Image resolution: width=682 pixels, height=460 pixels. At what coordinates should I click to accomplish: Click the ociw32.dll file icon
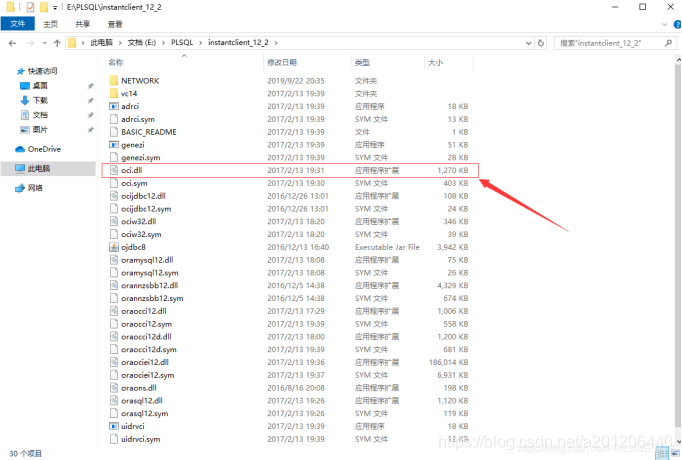[x=114, y=221]
